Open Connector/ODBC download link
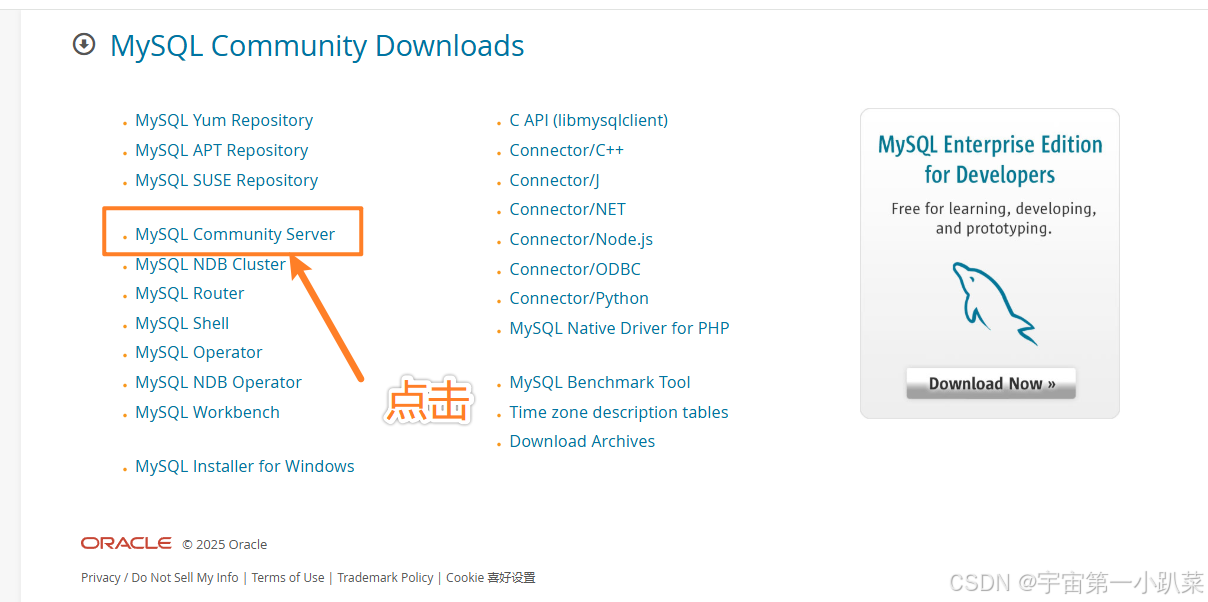Viewport: 1208px width, 602px height. (575, 269)
